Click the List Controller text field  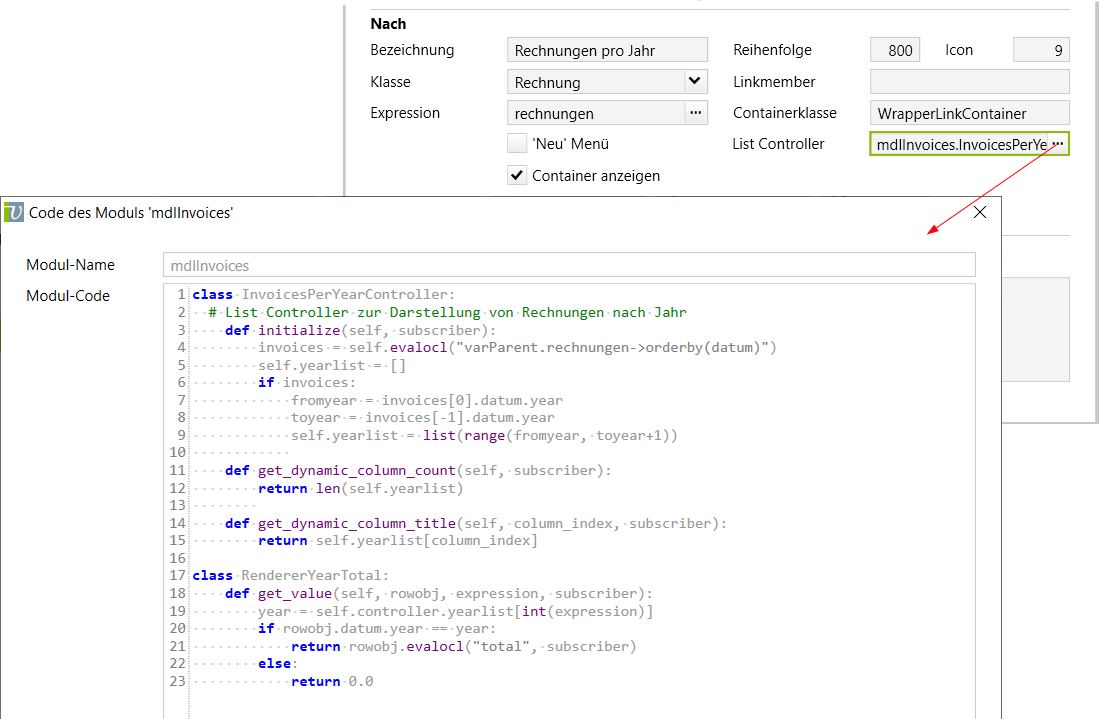click(x=958, y=145)
